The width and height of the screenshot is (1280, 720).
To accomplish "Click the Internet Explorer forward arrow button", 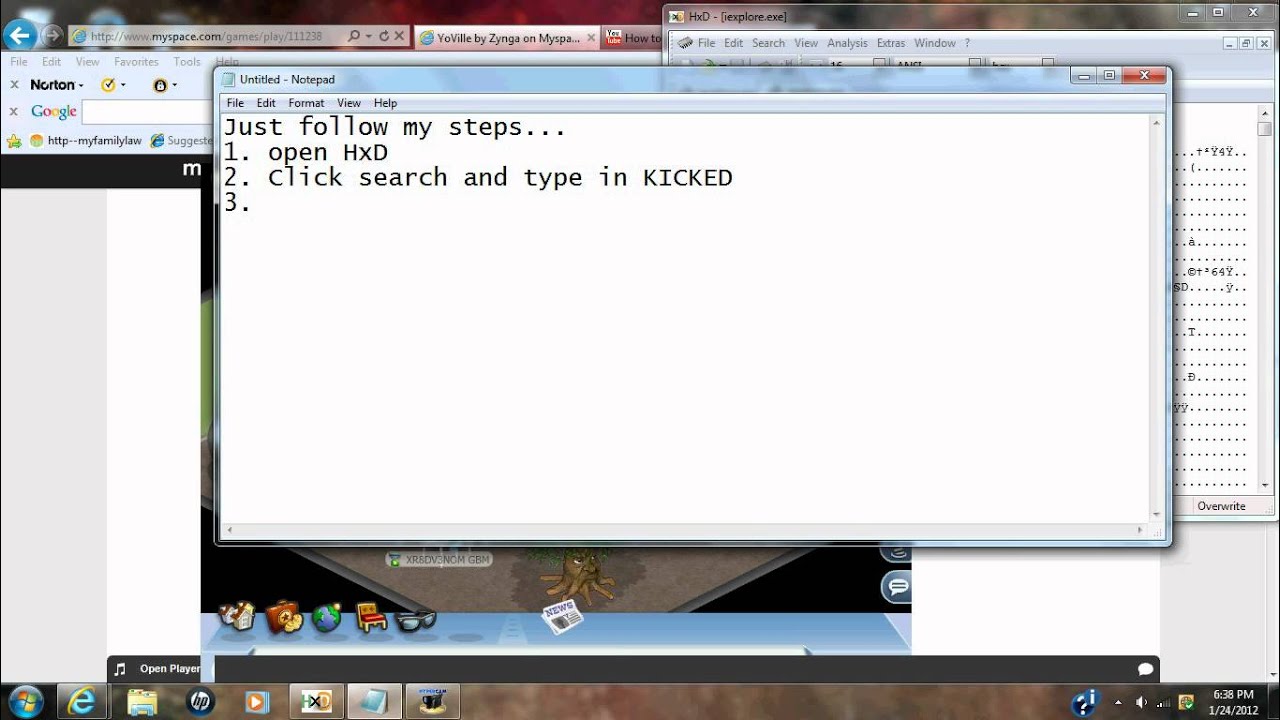I will [52, 36].
